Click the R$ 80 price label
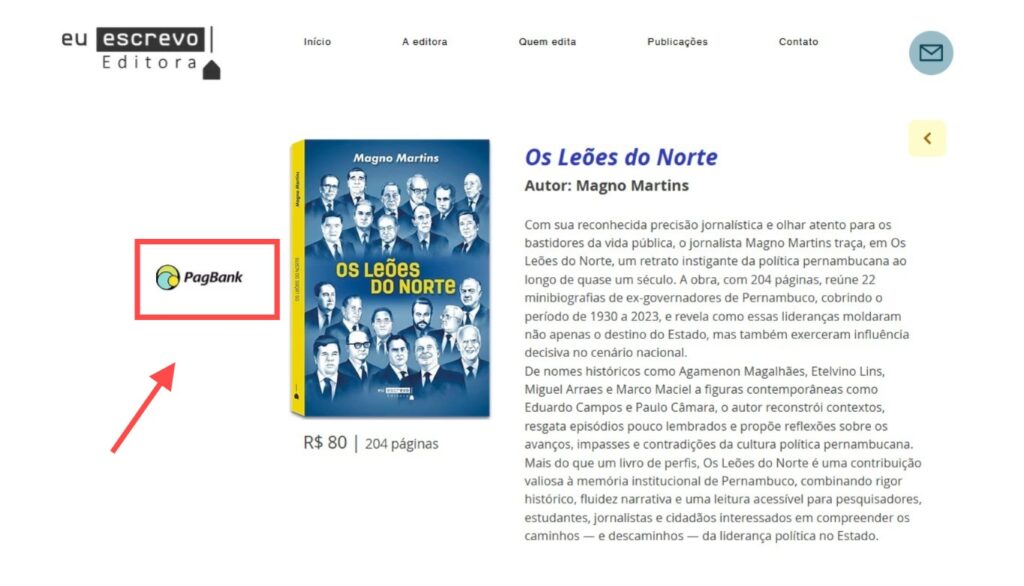This screenshot has width=1024, height=586. [x=325, y=443]
